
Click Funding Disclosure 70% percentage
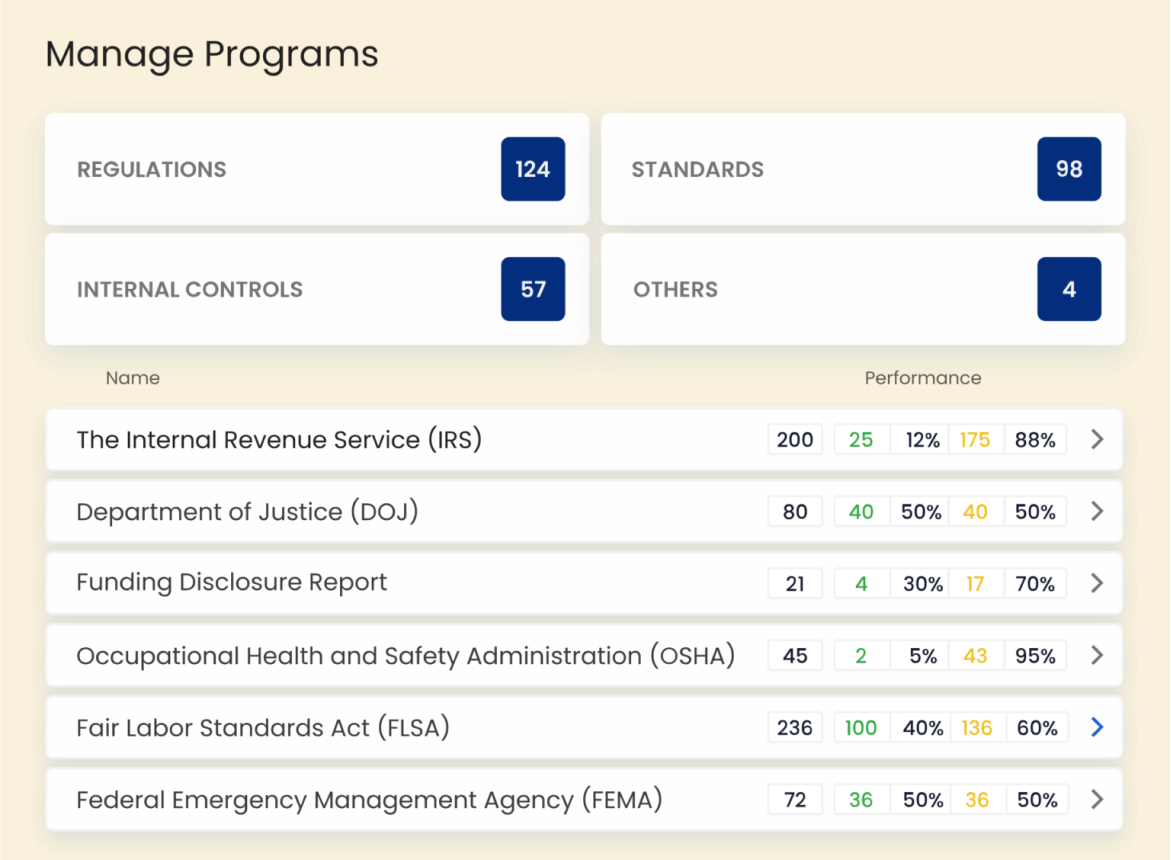pyautogui.click(x=1035, y=583)
